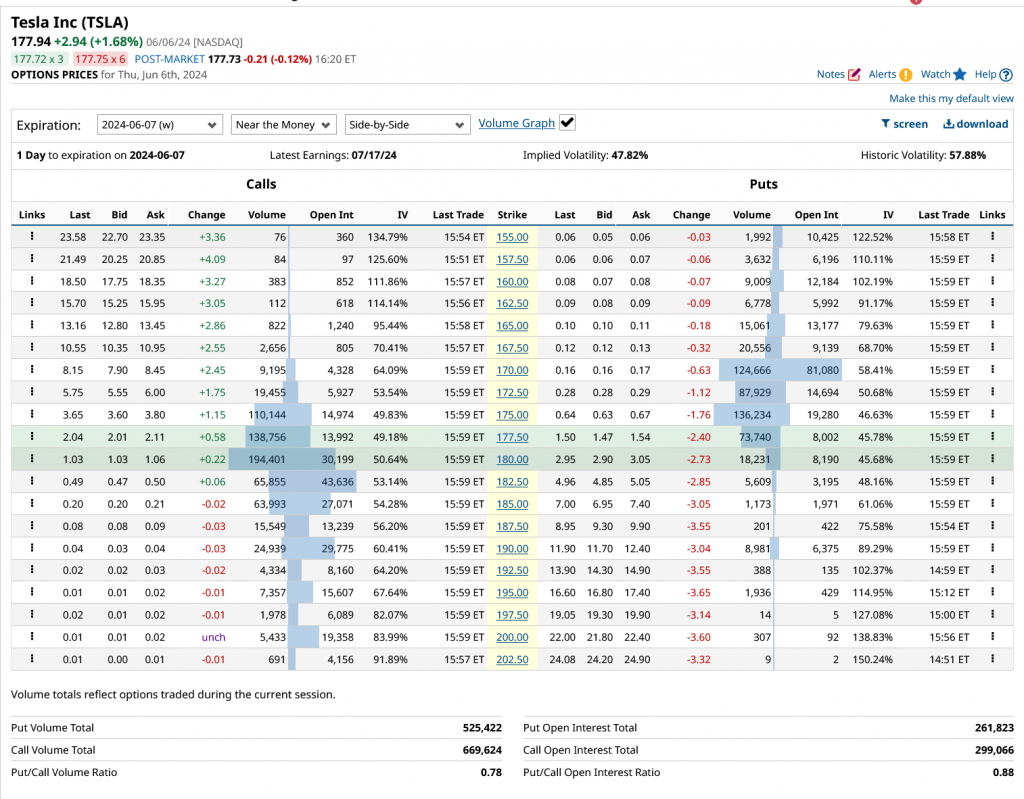This screenshot has height=799, width=1024.
Task: Open calls-side links menu for 180.00 strike row
Action: [32, 459]
